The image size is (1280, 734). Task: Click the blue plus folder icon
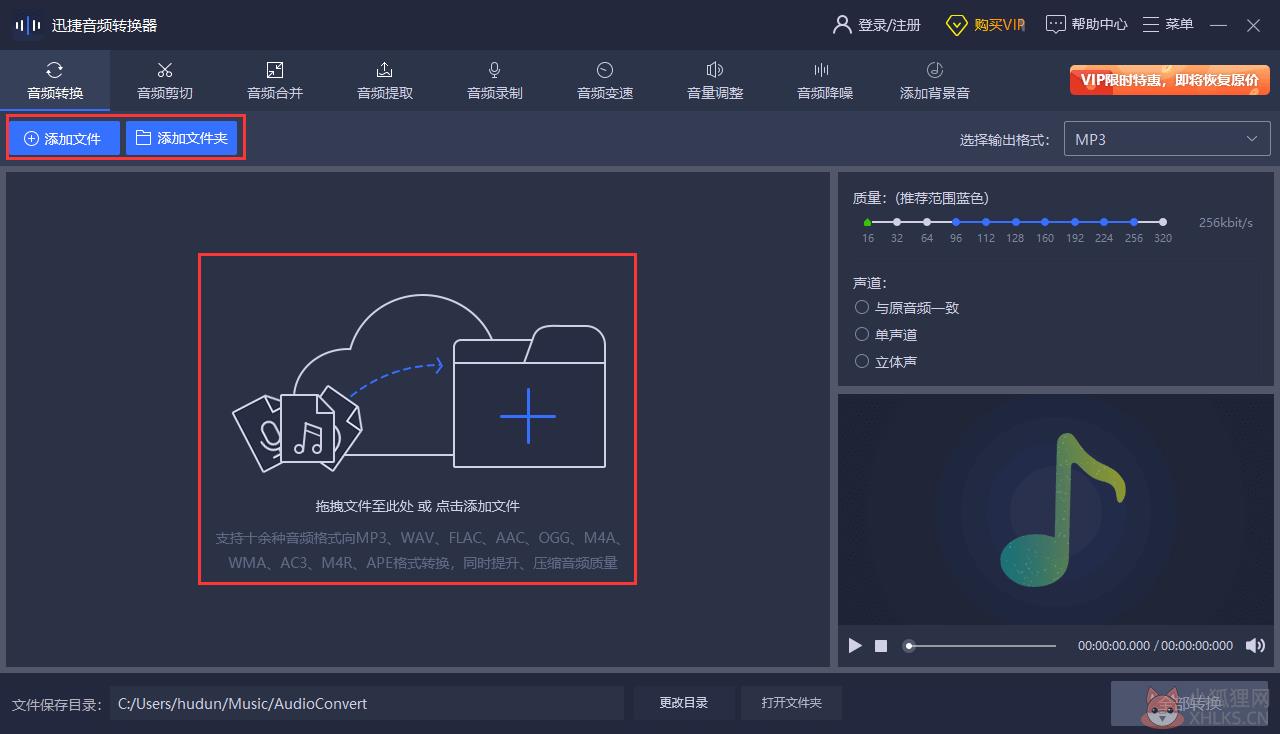(528, 415)
